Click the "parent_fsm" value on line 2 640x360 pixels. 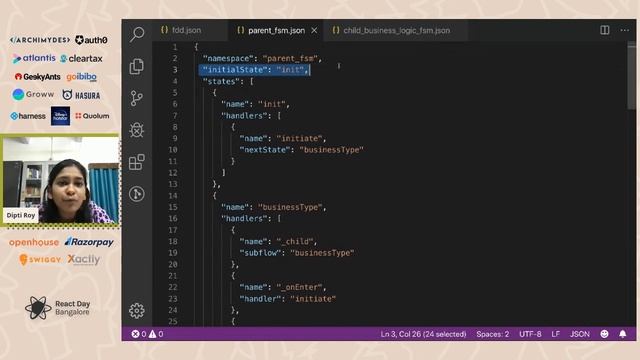(290, 58)
